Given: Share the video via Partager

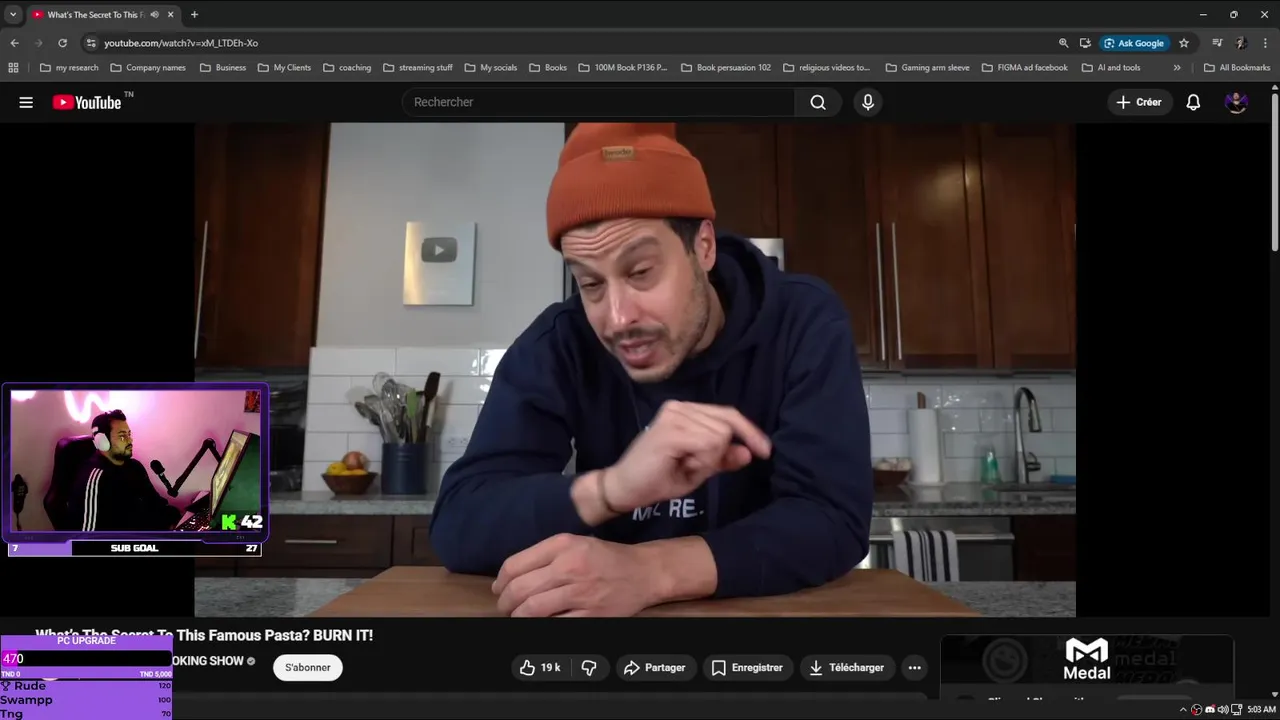Looking at the screenshot, I should point(654,667).
